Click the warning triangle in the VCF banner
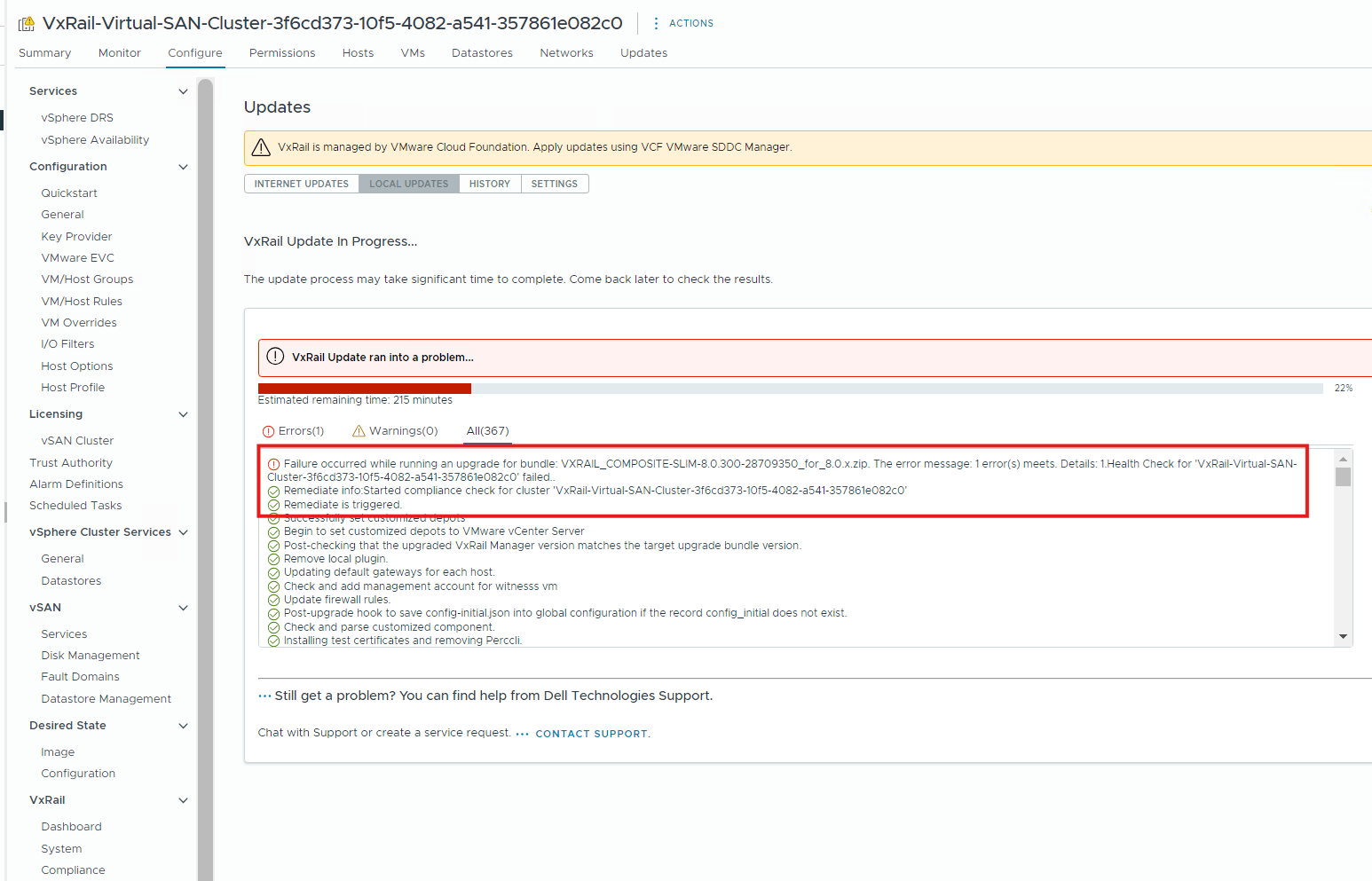The width and height of the screenshot is (1372, 881). [x=261, y=146]
